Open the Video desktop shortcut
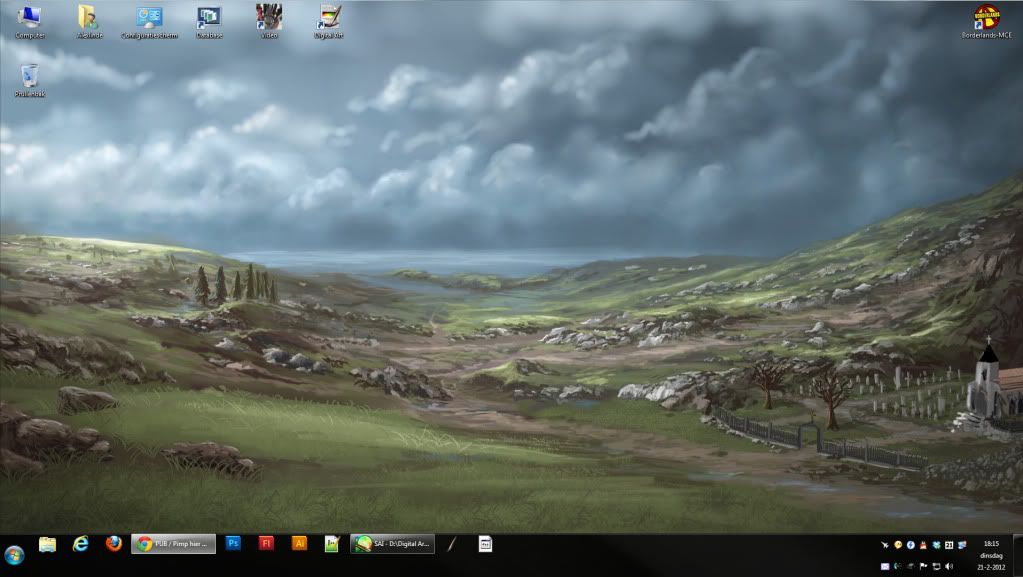The height and width of the screenshot is (577, 1023). [269, 21]
